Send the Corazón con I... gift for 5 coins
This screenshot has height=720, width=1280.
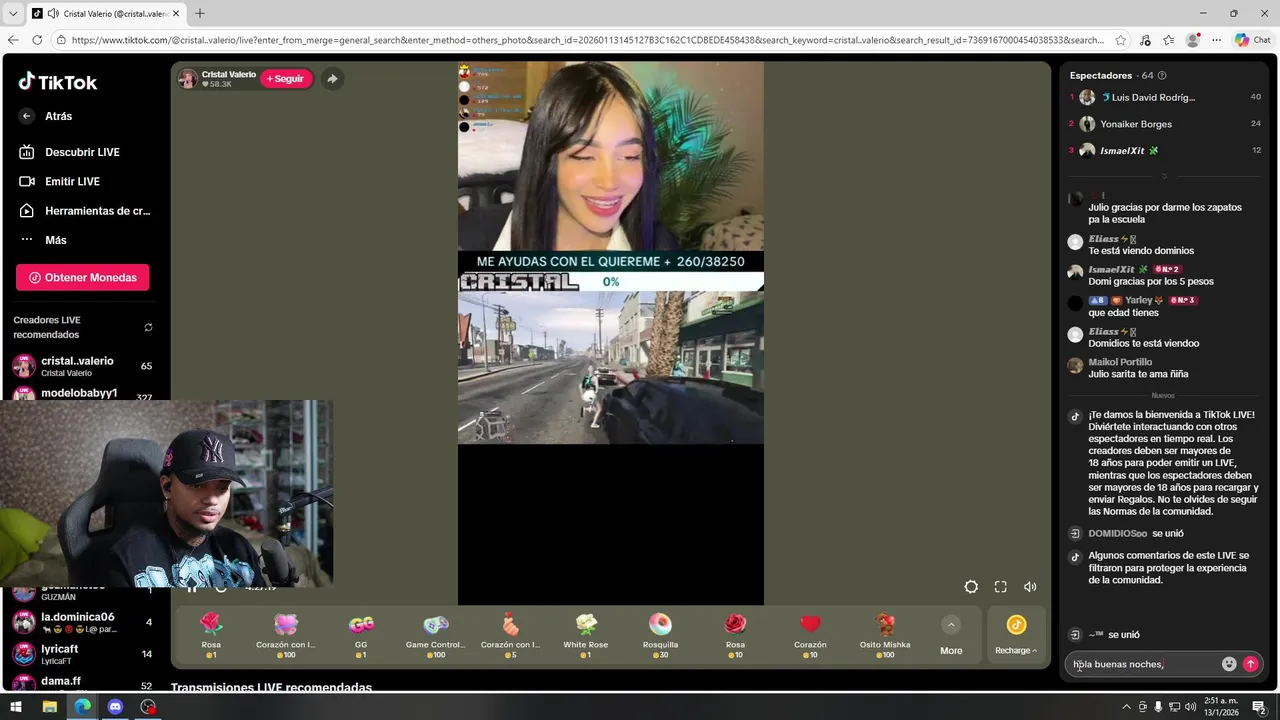coord(510,636)
